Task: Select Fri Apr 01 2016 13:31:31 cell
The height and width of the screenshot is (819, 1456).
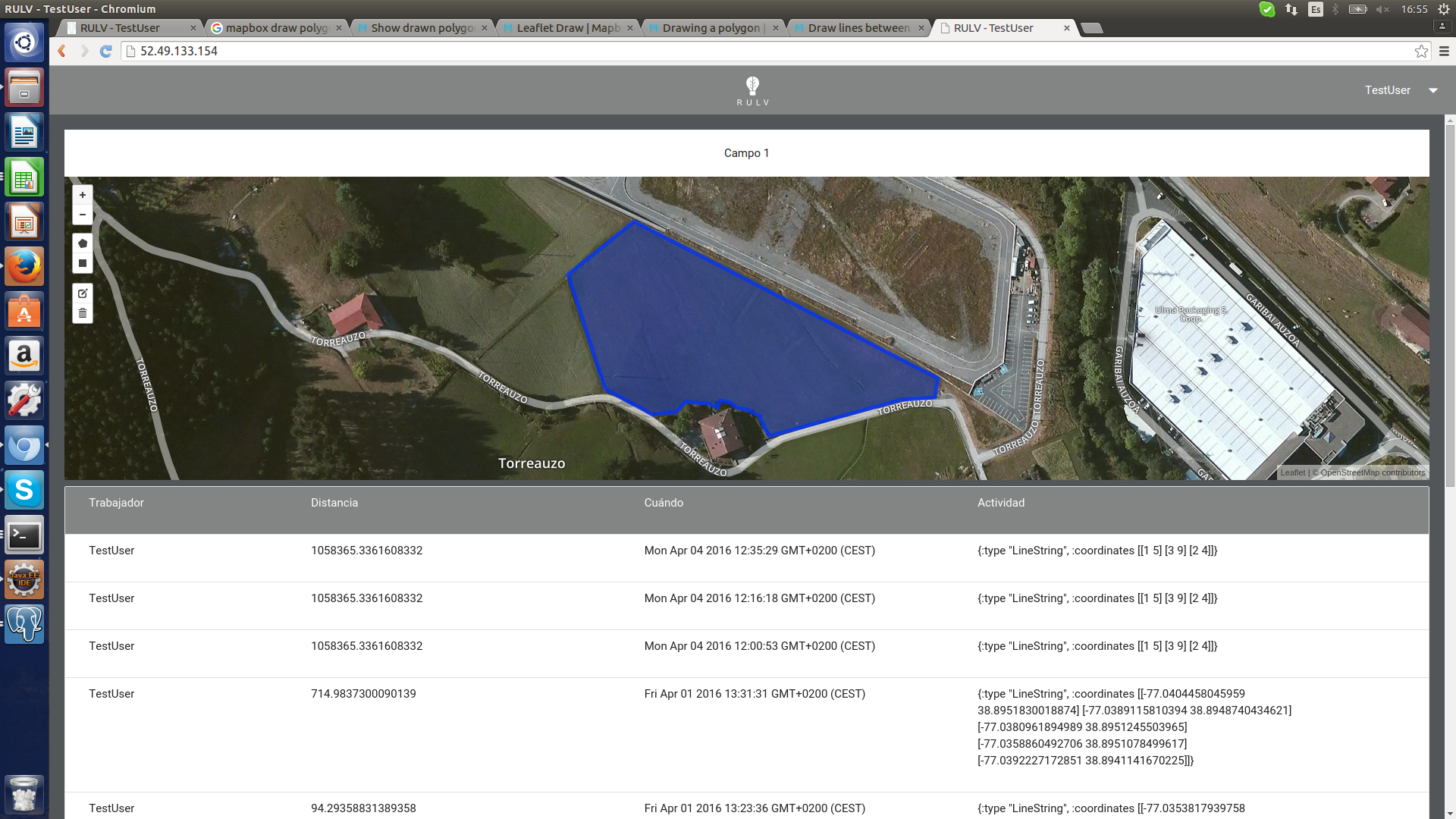Action: tap(755, 694)
